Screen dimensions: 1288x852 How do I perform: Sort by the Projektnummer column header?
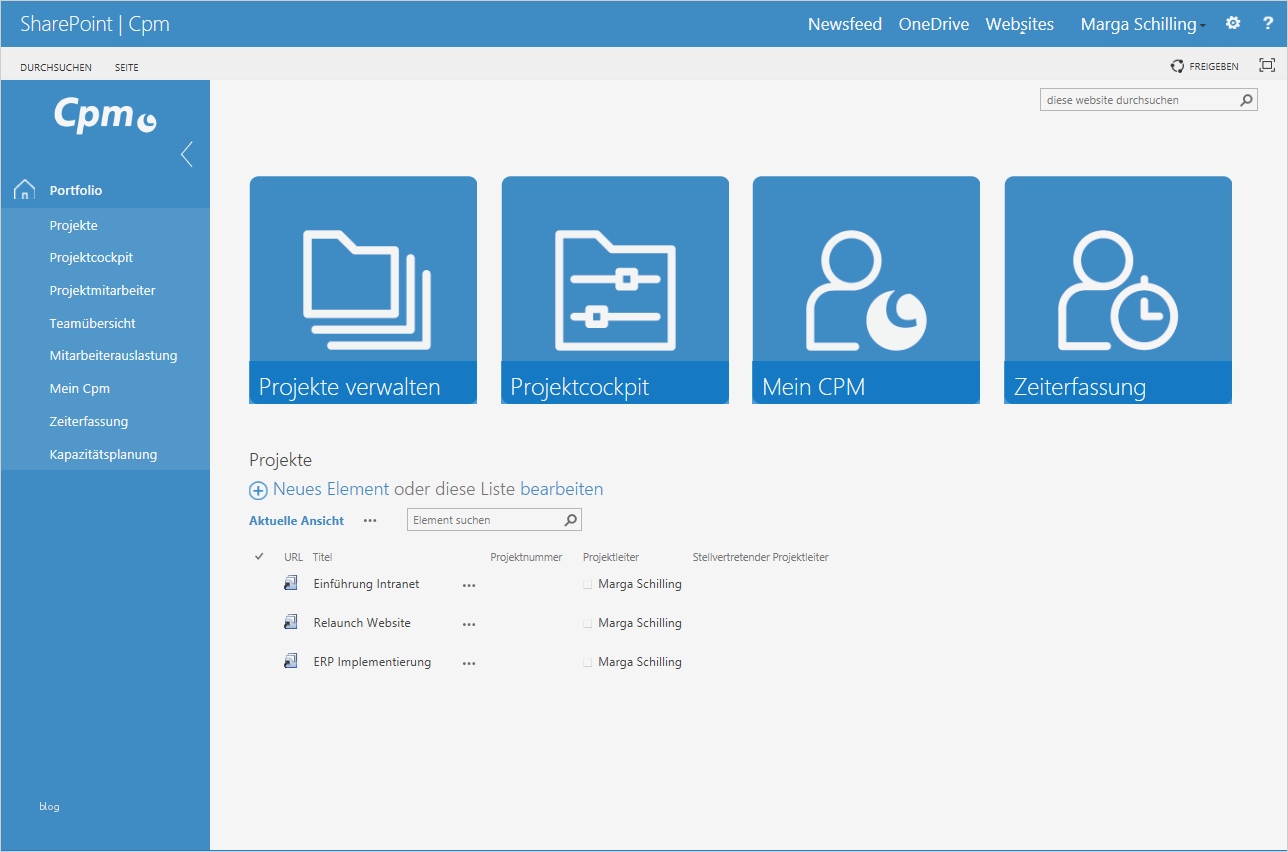click(x=526, y=557)
